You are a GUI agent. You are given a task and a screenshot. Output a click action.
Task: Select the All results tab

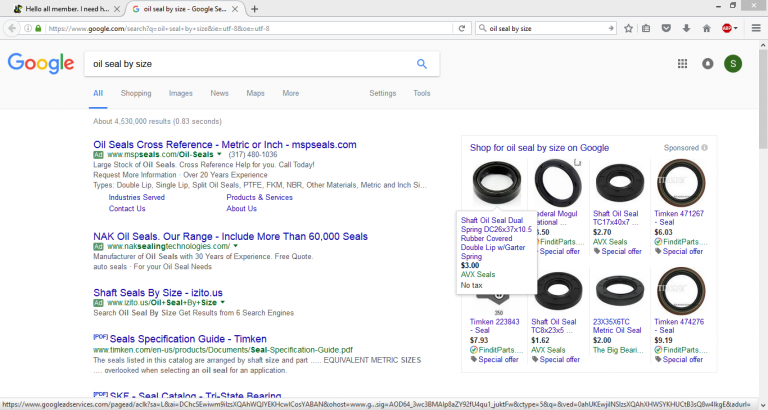(x=98, y=93)
